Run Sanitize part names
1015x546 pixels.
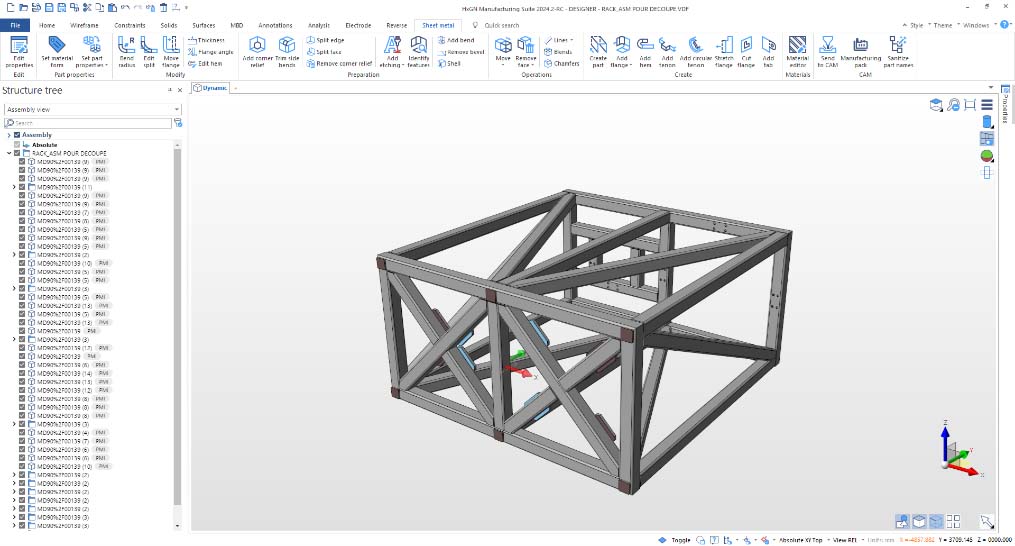pyautogui.click(x=898, y=52)
